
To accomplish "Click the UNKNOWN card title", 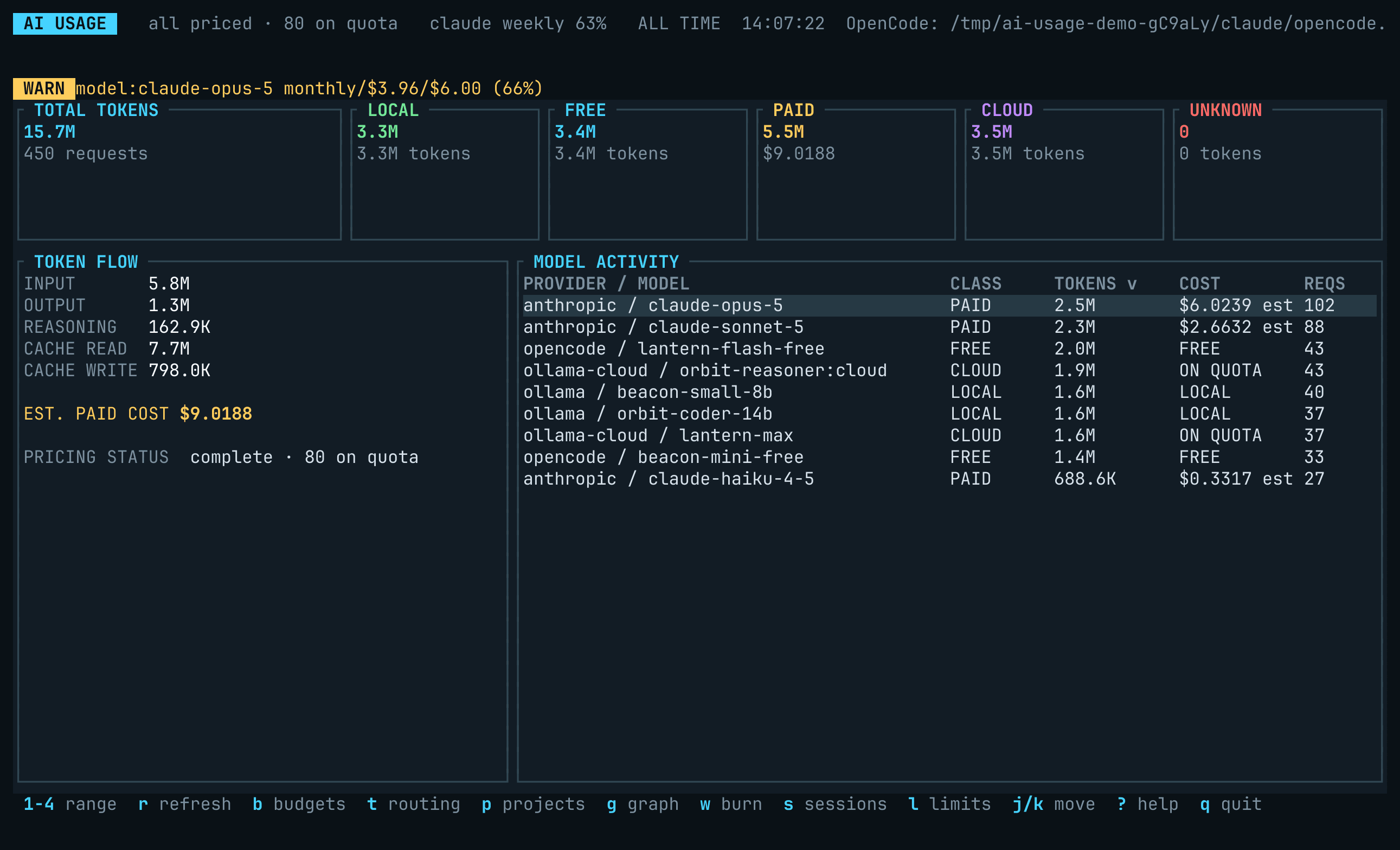I will point(1225,110).
